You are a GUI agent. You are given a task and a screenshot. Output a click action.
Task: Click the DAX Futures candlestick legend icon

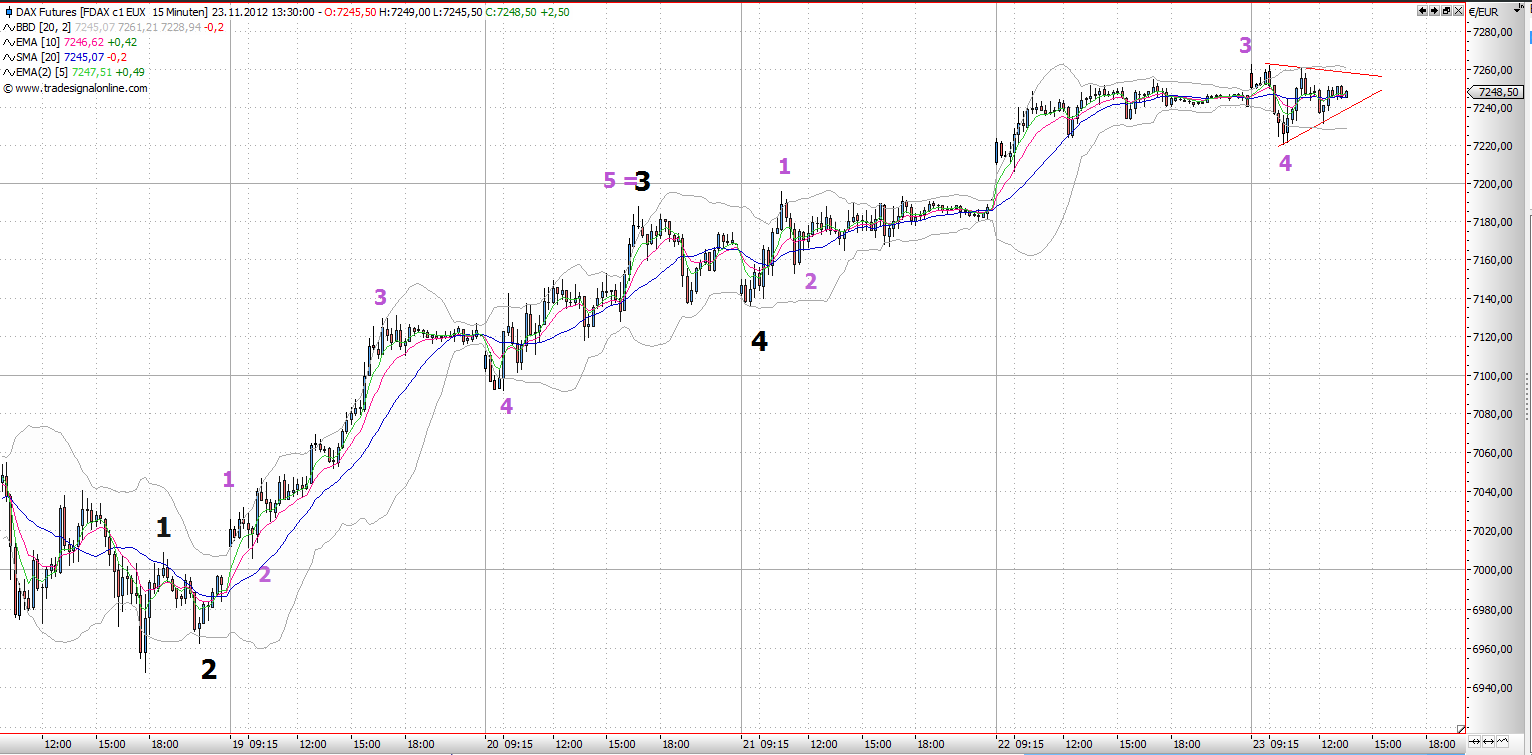point(8,11)
